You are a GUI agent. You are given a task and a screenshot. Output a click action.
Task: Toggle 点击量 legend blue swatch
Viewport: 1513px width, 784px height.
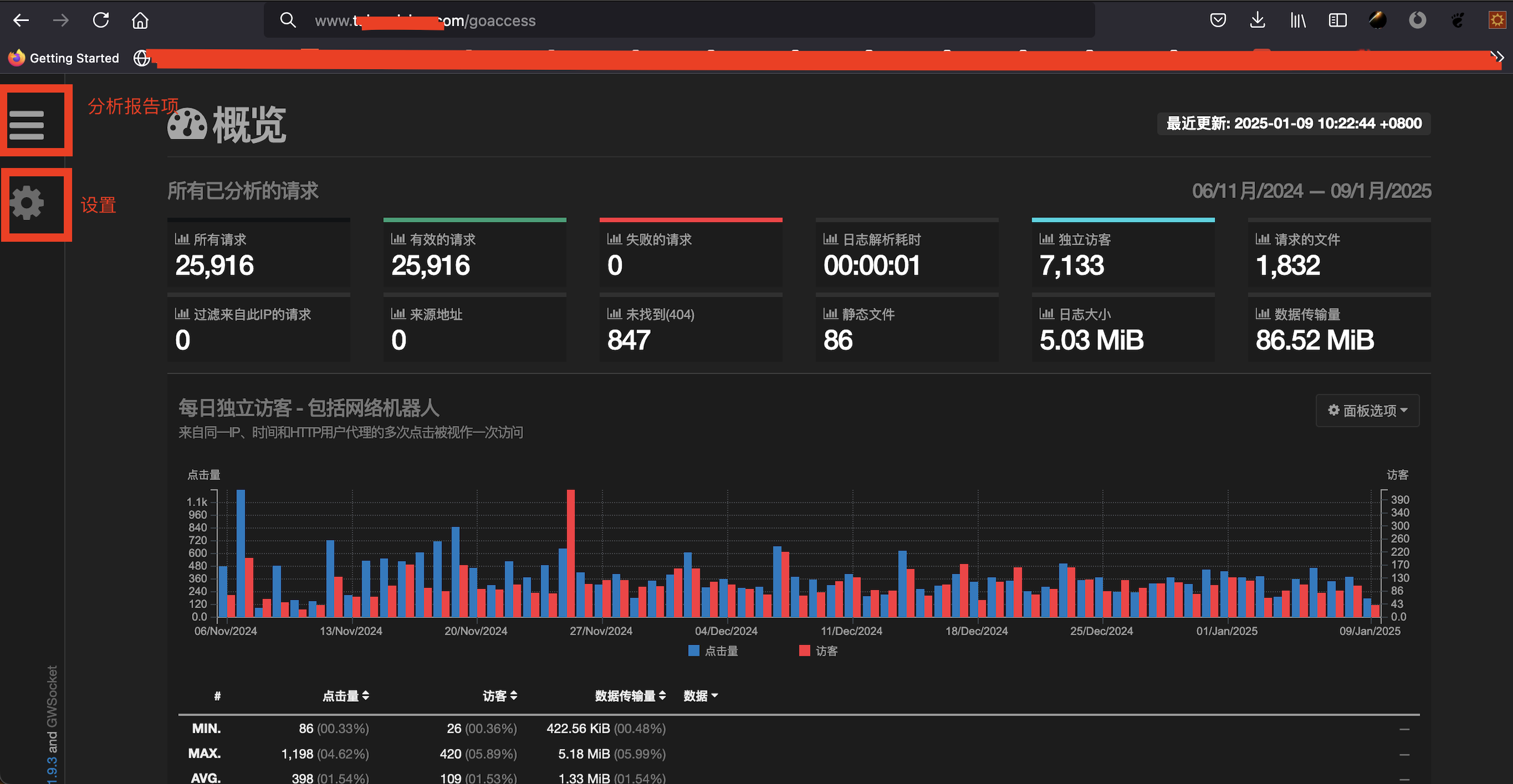tap(694, 651)
